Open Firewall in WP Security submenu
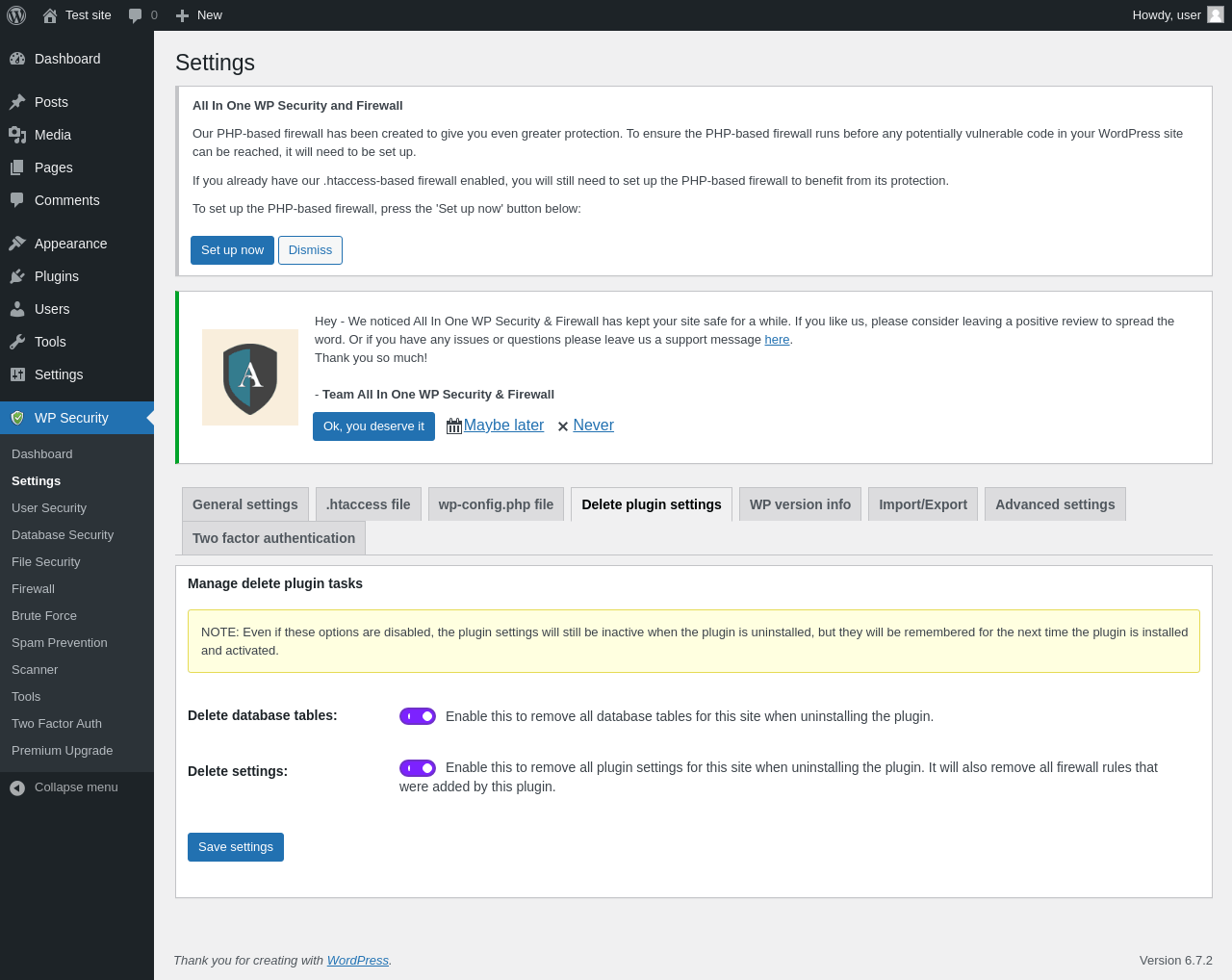The image size is (1232, 980). pos(33,588)
